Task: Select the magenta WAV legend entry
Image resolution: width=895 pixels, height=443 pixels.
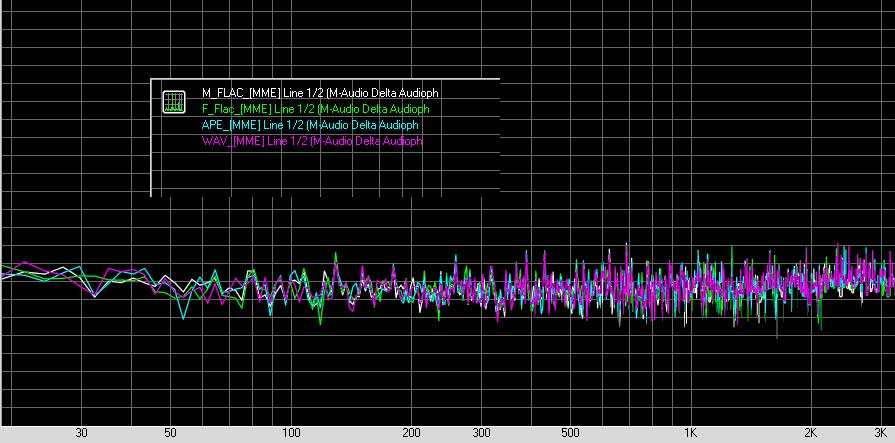Action: click(x=312, y=140)
